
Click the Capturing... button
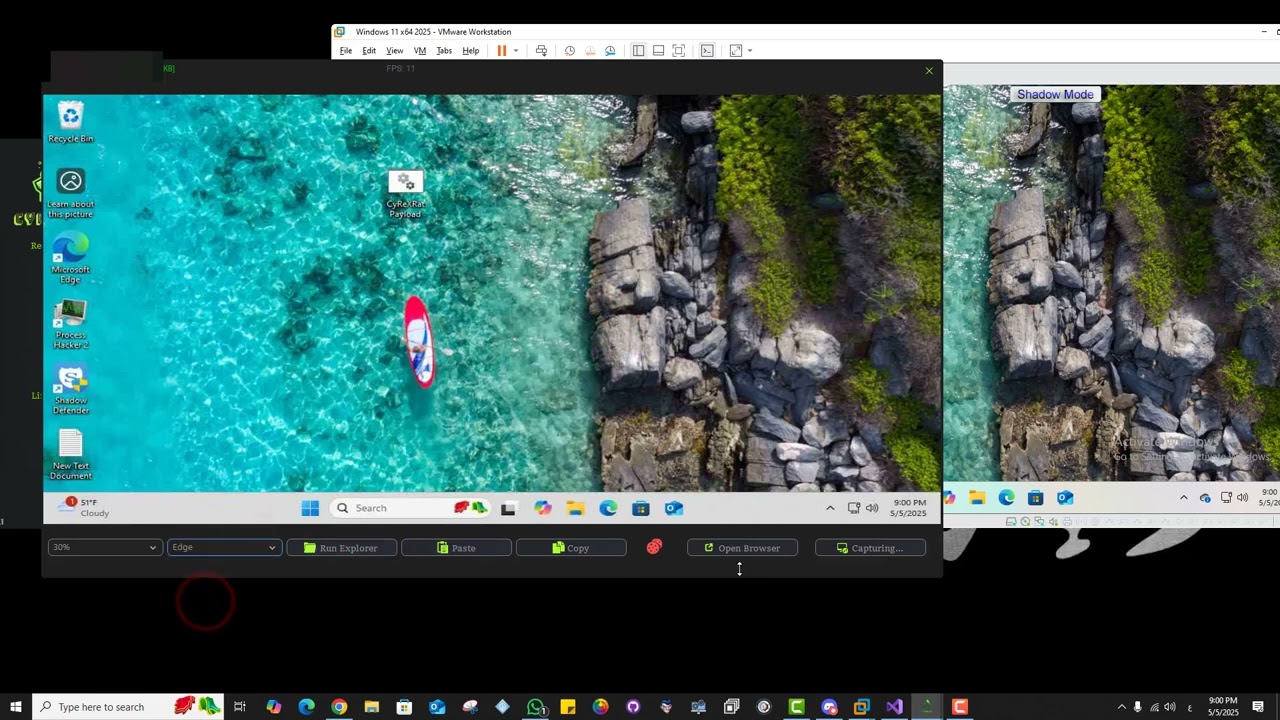[x=870, y=548]
